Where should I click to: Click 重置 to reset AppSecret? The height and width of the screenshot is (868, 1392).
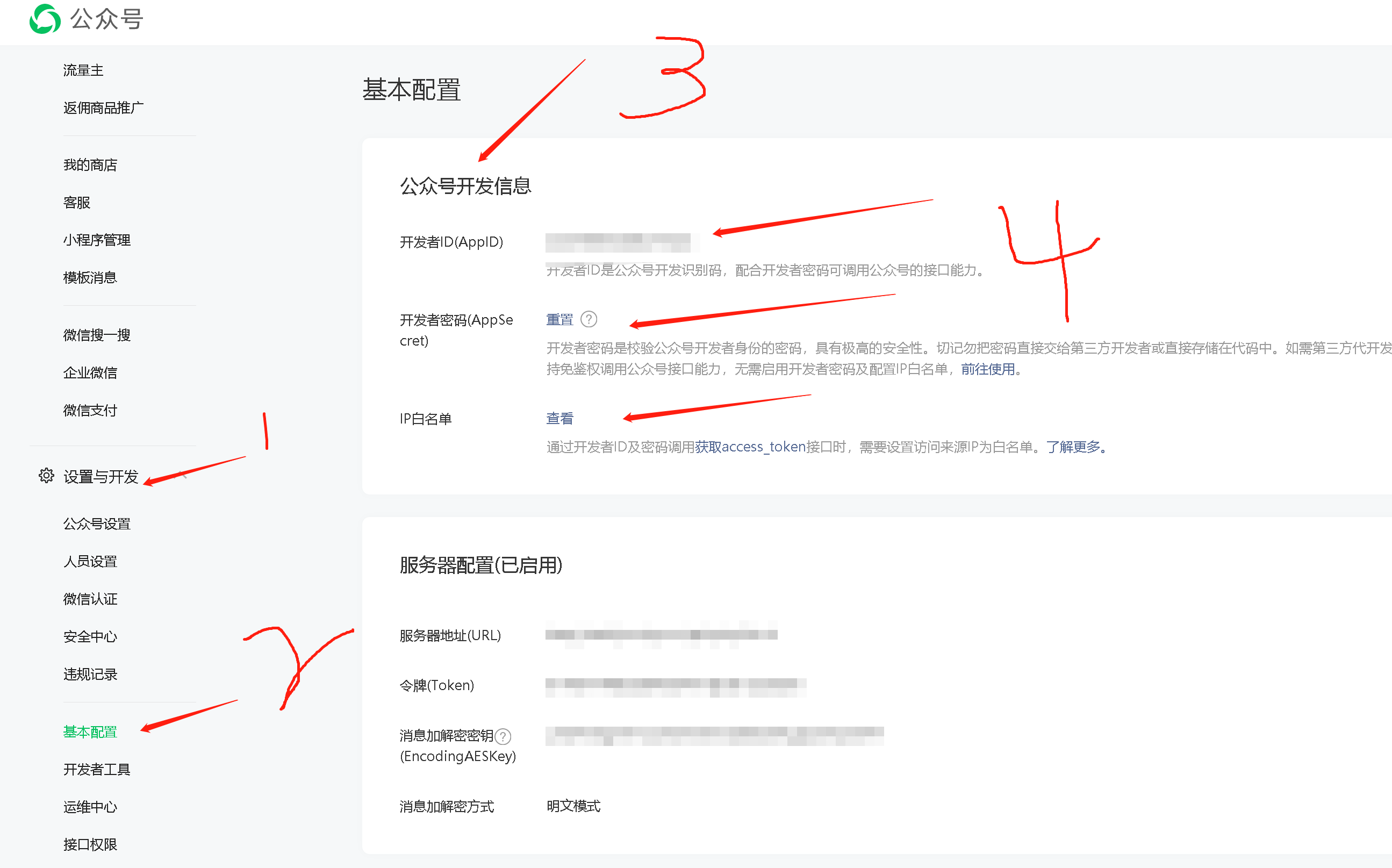click(x=559, y=319)
